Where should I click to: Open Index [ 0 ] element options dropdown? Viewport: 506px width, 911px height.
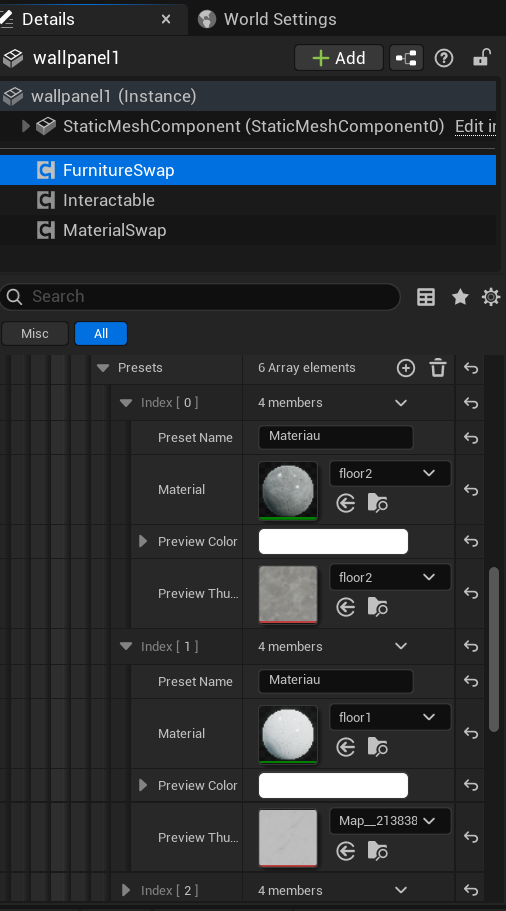tap(401, 403)
